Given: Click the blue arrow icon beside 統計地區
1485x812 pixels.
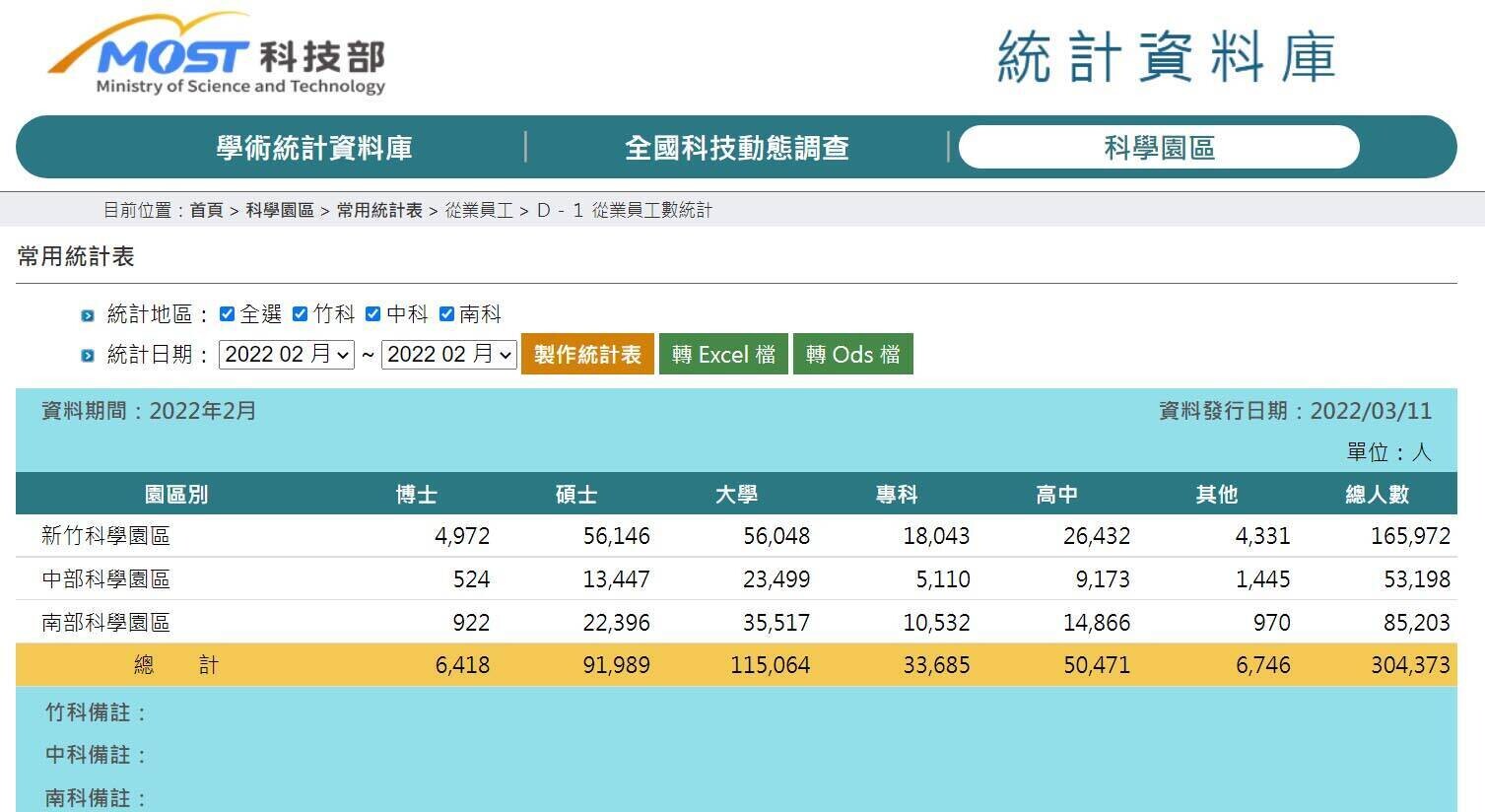Looking at the screenshot, I should click(87, 313).
